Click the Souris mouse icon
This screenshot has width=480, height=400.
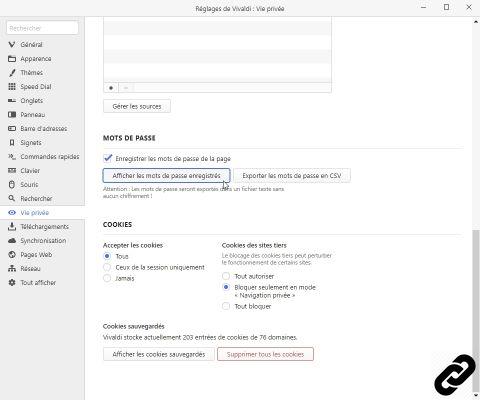tap(12, 185)
